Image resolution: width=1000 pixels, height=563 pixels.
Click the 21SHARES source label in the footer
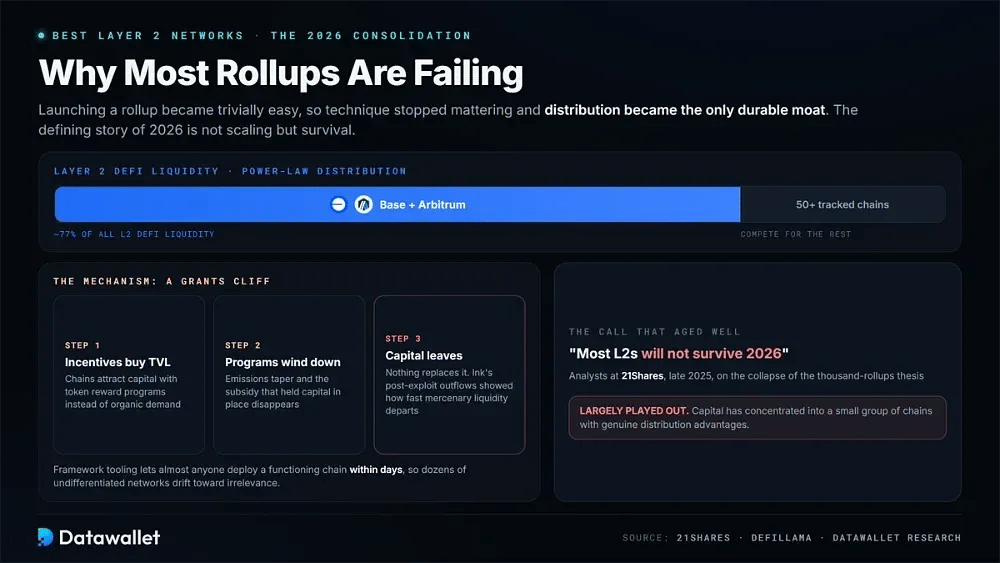point(703,537)
